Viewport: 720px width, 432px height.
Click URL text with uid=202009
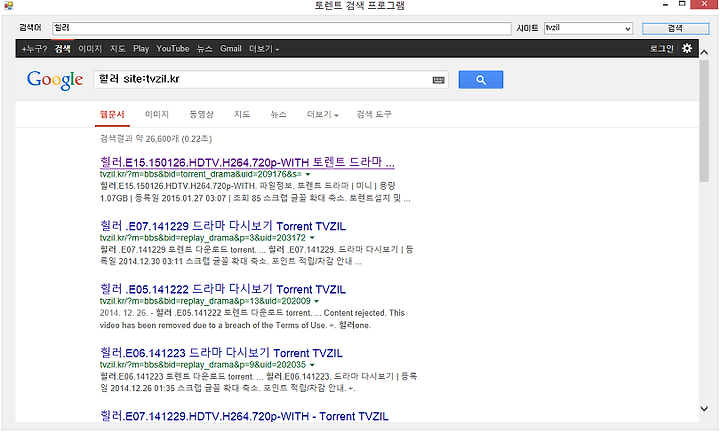click(x=205, y=301)
